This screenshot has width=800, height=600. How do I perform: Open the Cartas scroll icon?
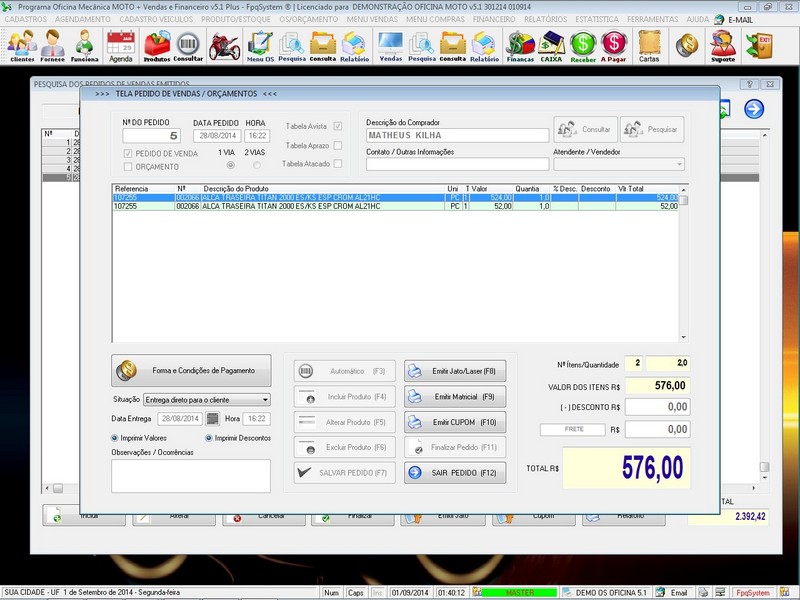[x=649, y=46]
